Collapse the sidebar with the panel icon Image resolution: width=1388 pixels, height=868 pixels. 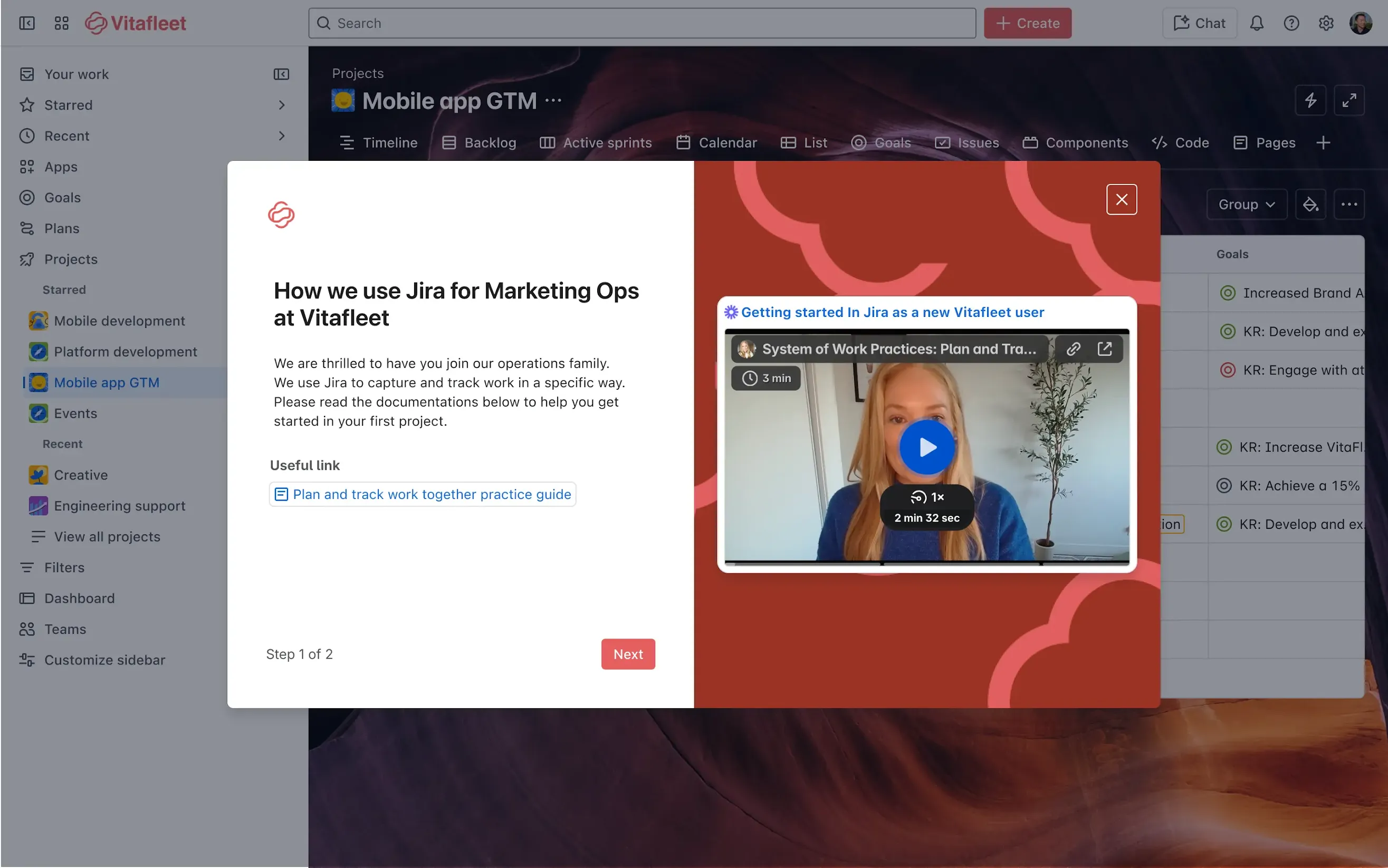26,23
